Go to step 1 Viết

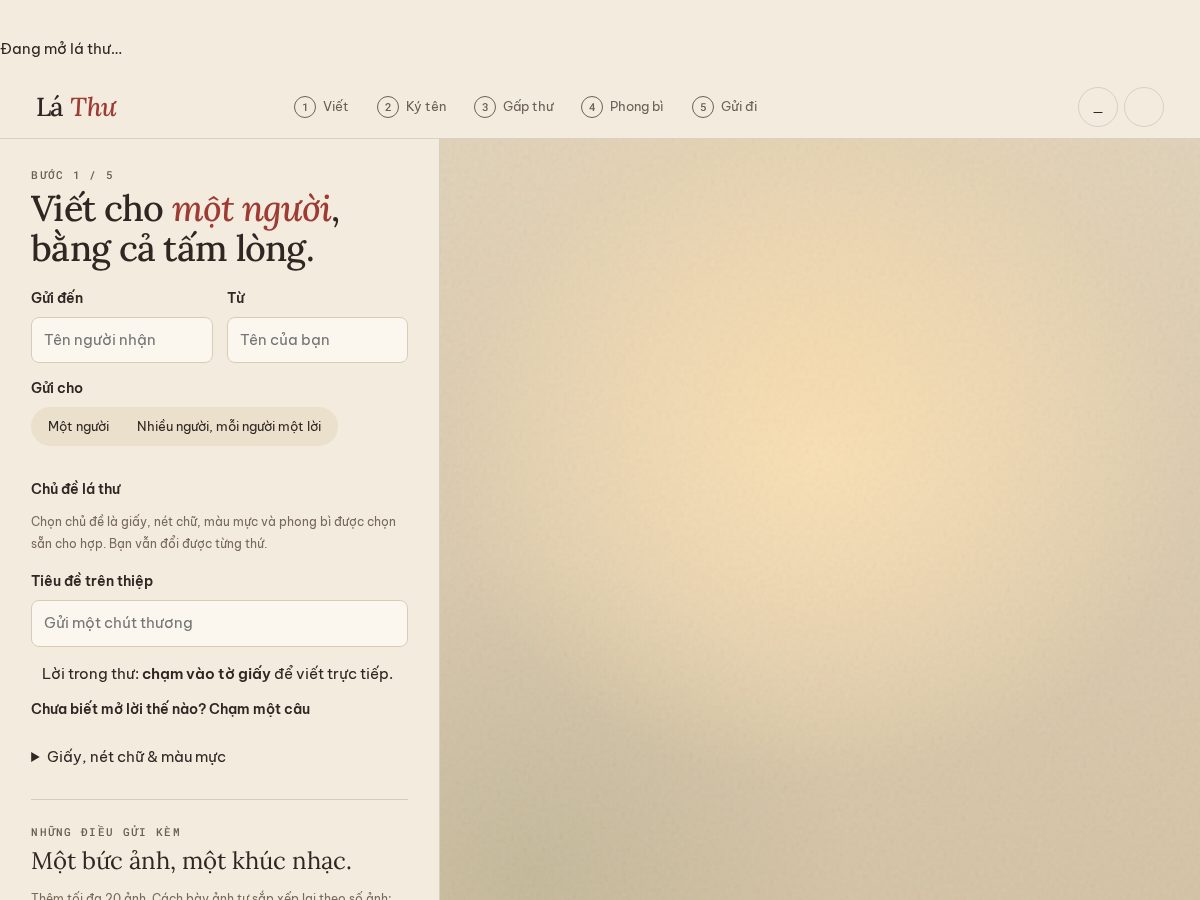[321, 107]
